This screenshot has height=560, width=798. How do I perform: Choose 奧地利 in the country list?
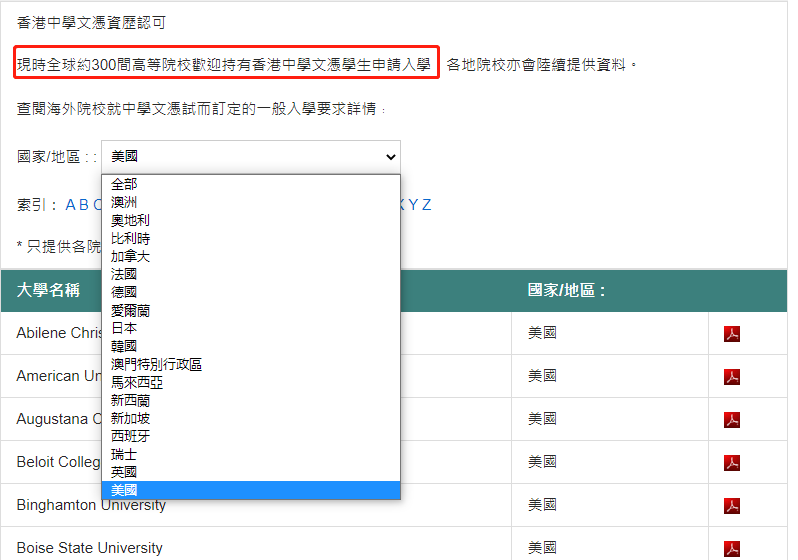point(251,220)
